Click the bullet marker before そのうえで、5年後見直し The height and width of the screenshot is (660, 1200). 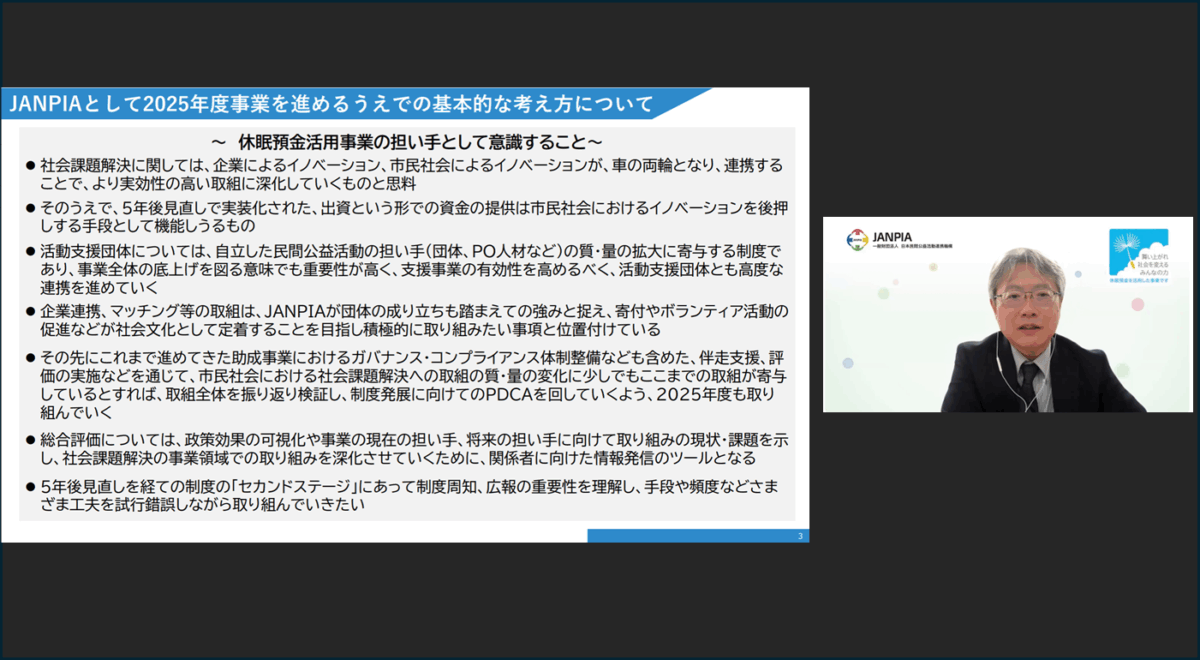31,209
